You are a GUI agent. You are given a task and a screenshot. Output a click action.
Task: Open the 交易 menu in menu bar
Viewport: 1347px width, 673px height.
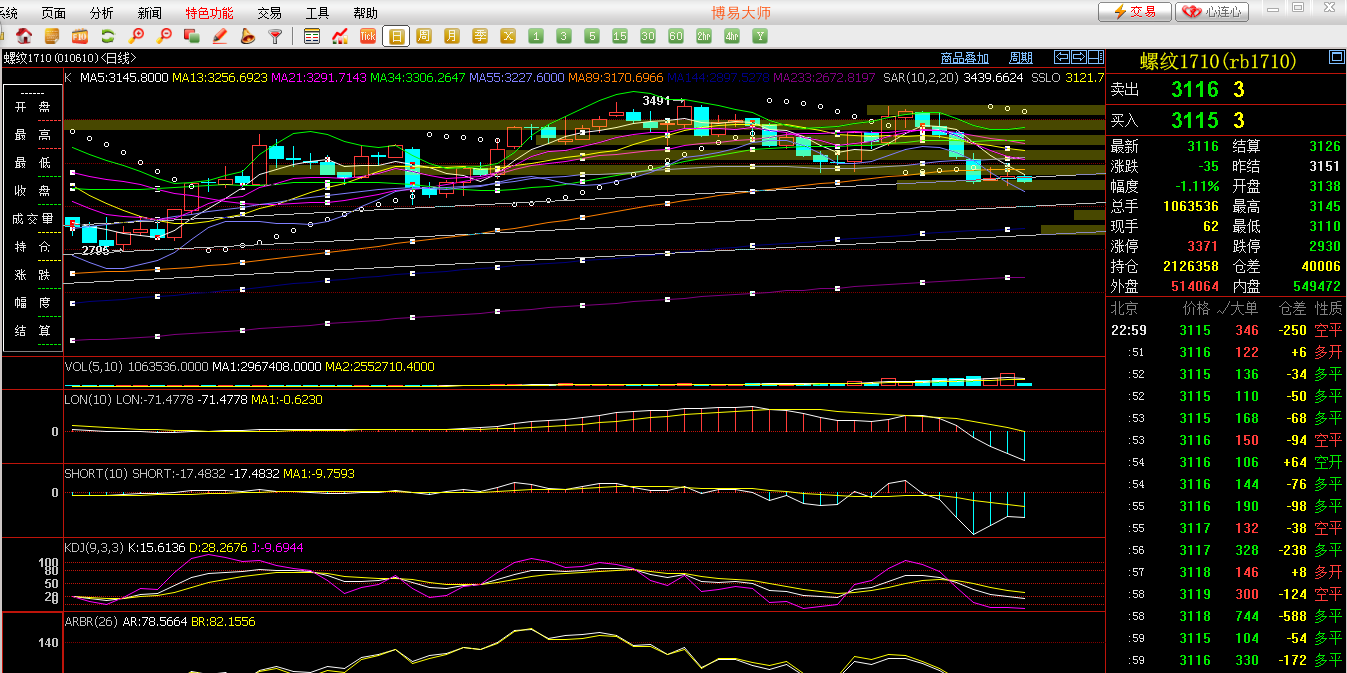(270, 13)
